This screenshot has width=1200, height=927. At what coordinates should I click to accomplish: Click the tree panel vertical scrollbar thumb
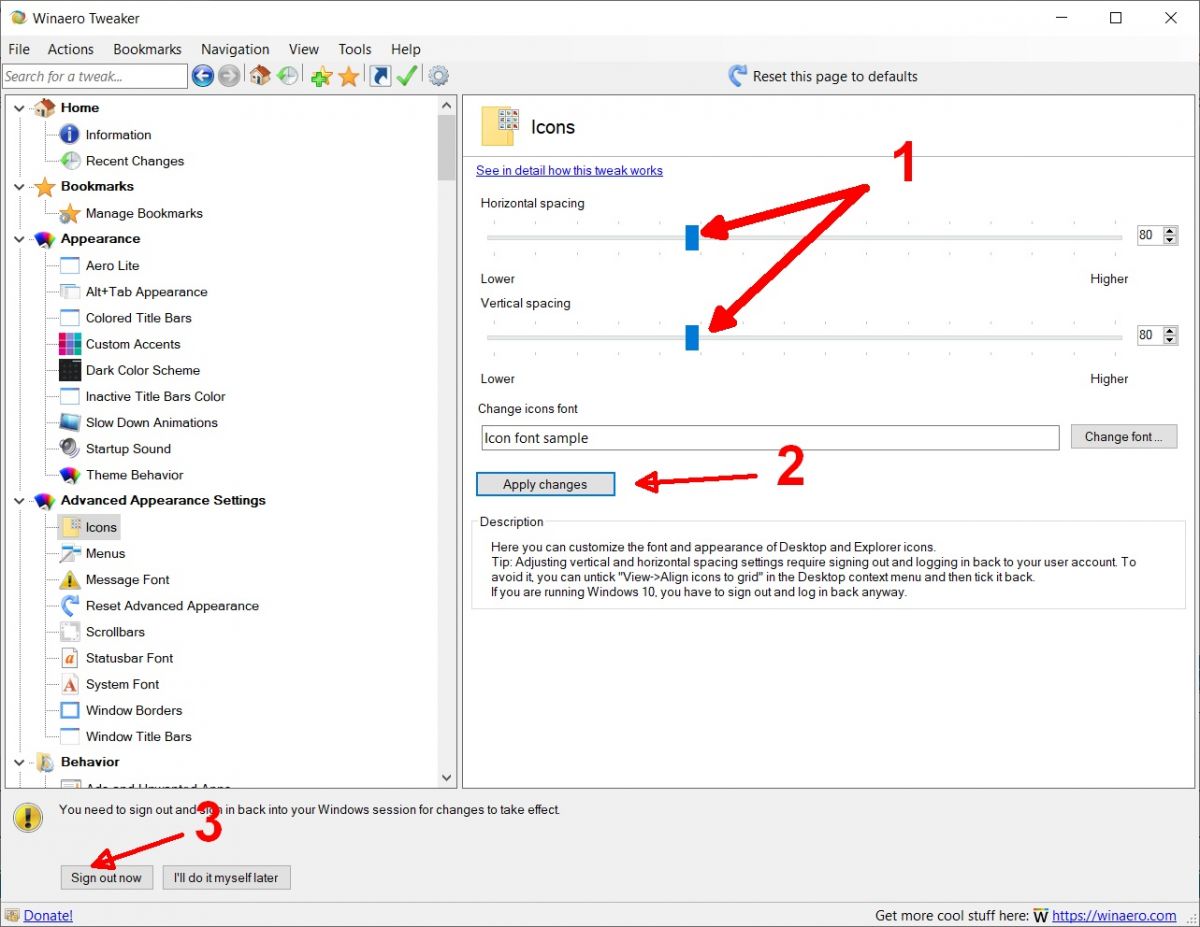click(x=447, y=148)
